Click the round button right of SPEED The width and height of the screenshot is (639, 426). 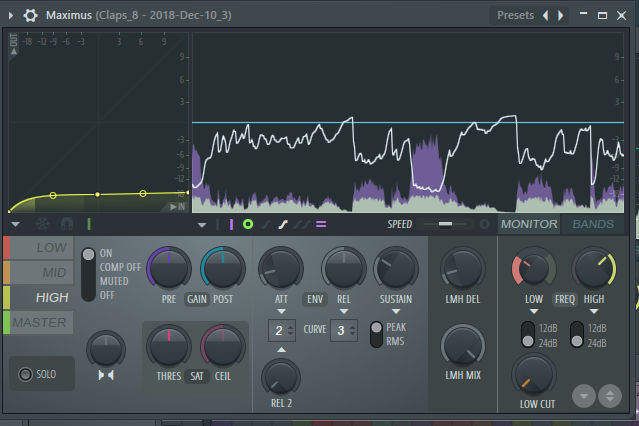coord(485,224)
